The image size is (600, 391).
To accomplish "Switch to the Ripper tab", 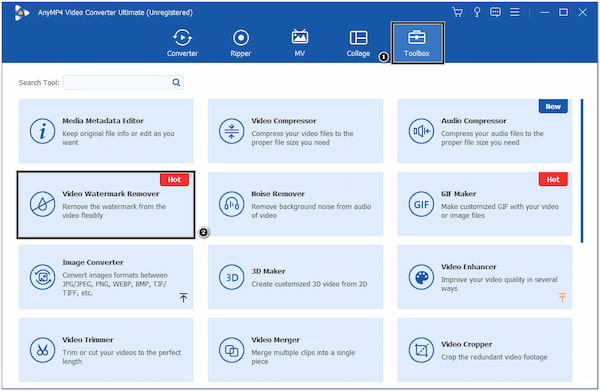I will [x=241, y=43].
